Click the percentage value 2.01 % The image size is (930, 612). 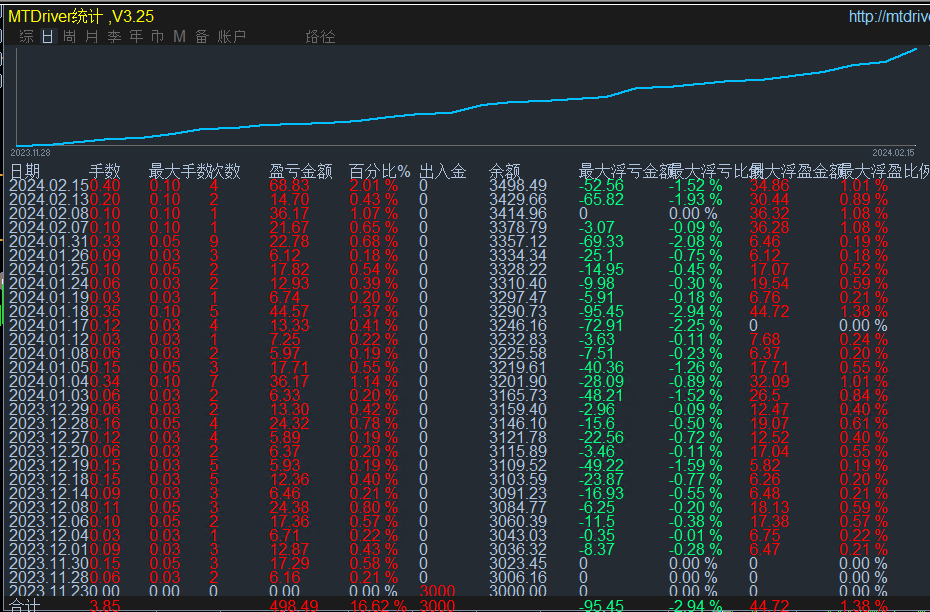pyautogui.click(x=373, y=186)
